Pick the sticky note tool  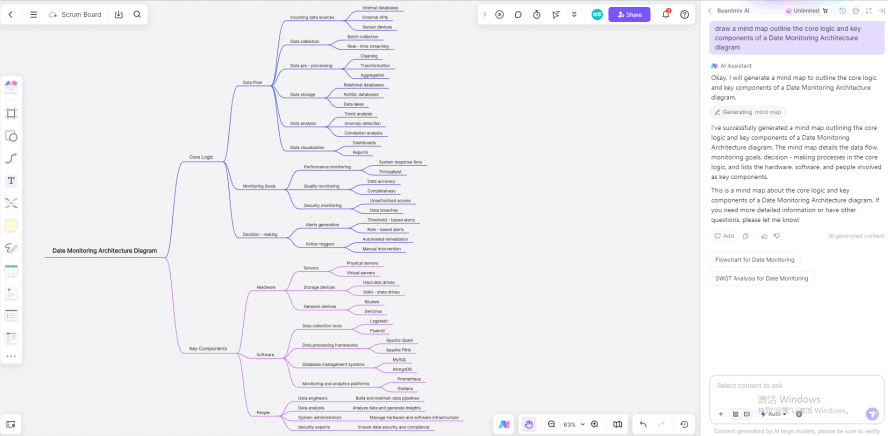[11, 226]
